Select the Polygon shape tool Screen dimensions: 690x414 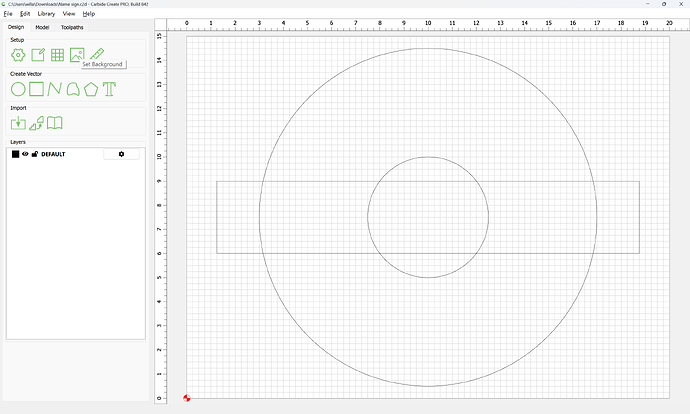(x=91, y=89)
